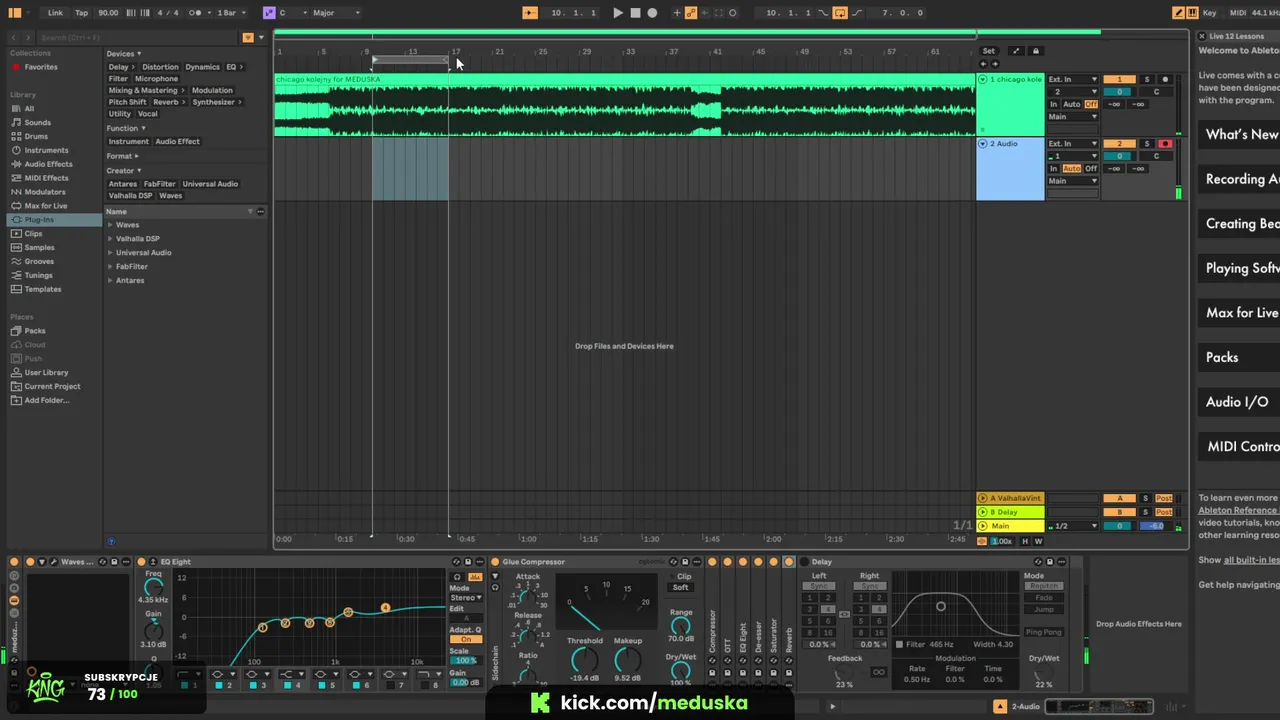Toggle Follow playback icon in transport
Image resolution: width=1280 pixels, height=720 pixels.
(x=530, y=13)
